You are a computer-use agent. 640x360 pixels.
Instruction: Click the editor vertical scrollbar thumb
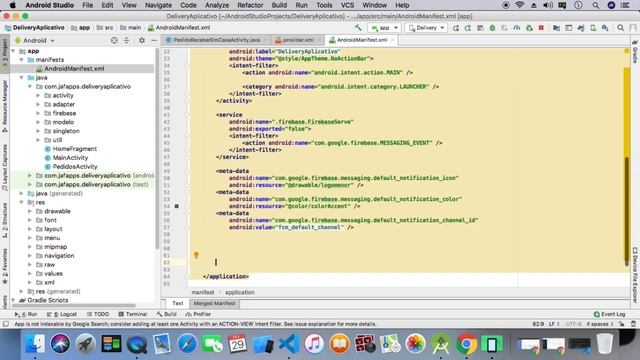pyautogui.click(x=627, y=210)
